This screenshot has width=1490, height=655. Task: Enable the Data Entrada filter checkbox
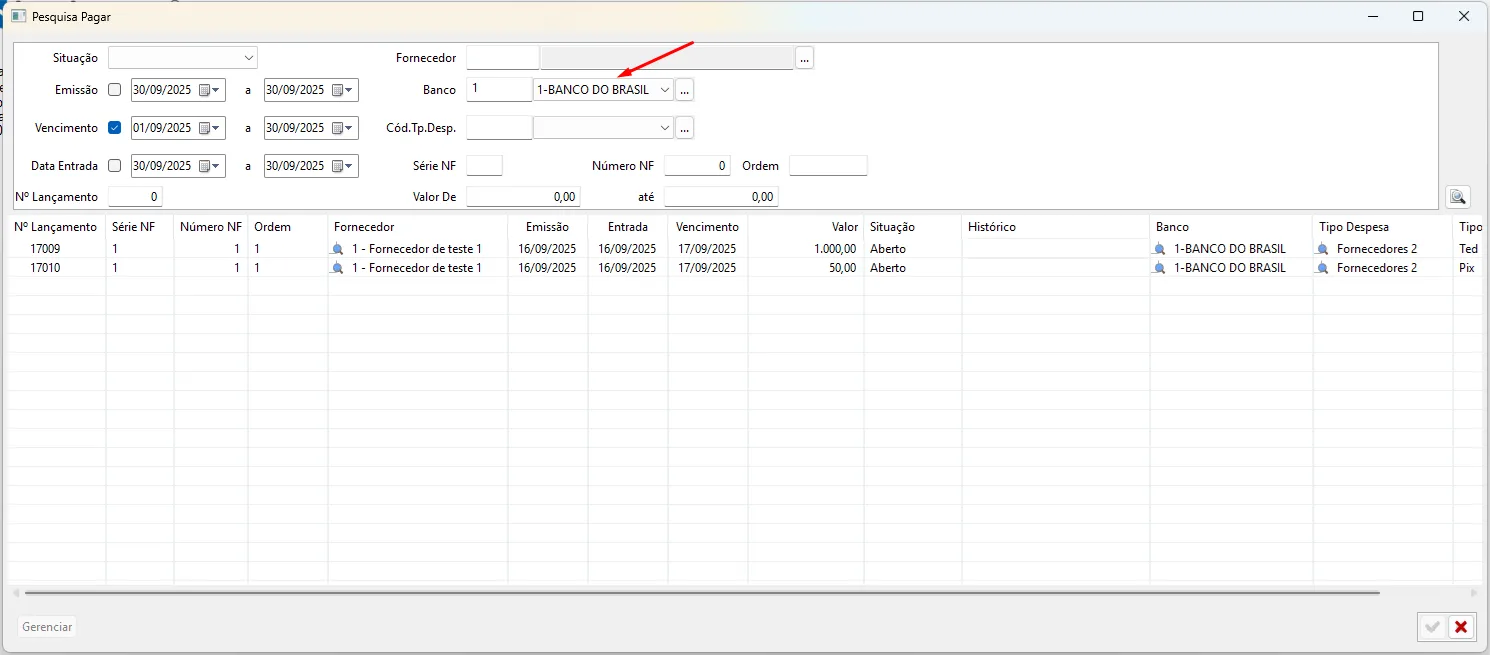pyautogui.click(x=114, y=166)
